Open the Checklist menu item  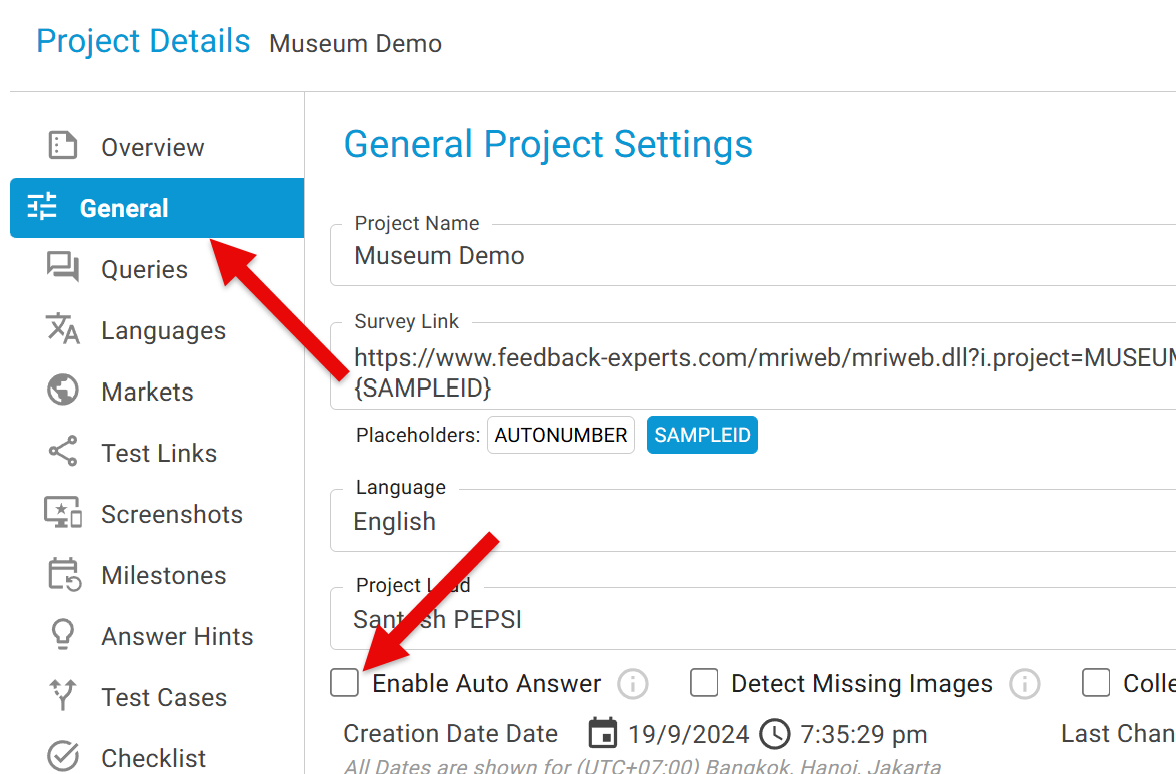point(153,758)
